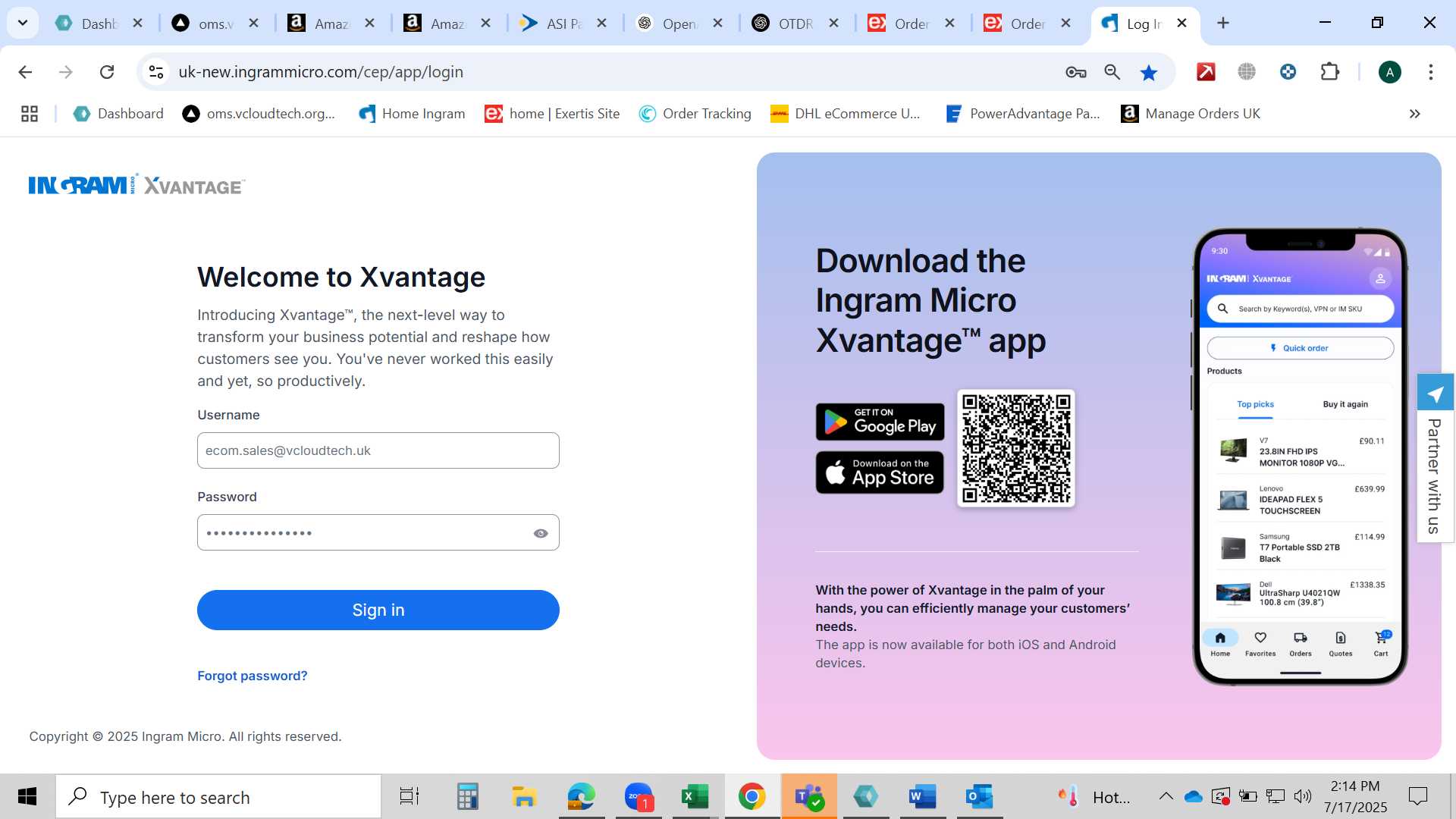Click the forward navigation arrow

pos(66,72)
